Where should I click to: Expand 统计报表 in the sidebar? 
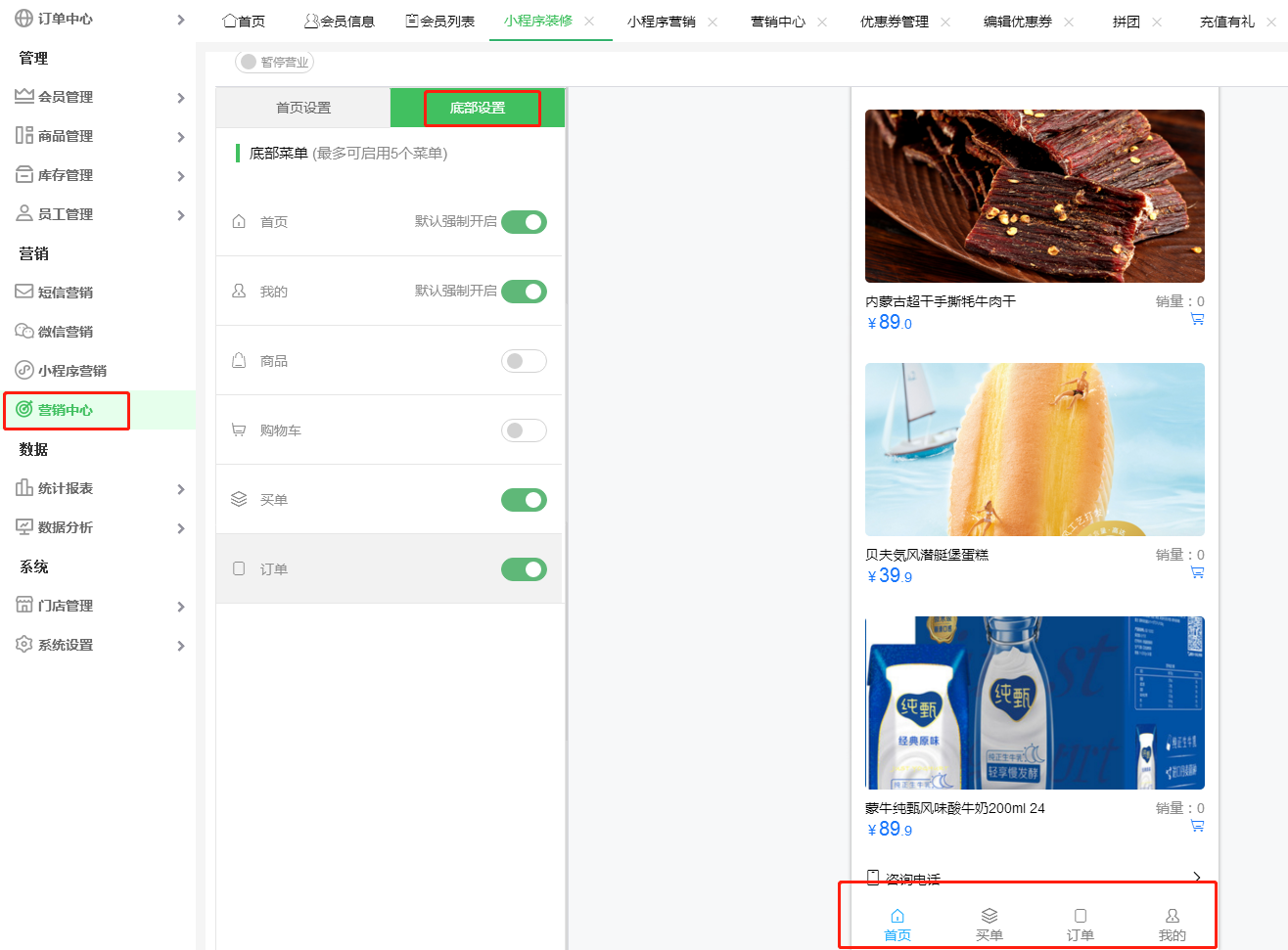point(180,487)
